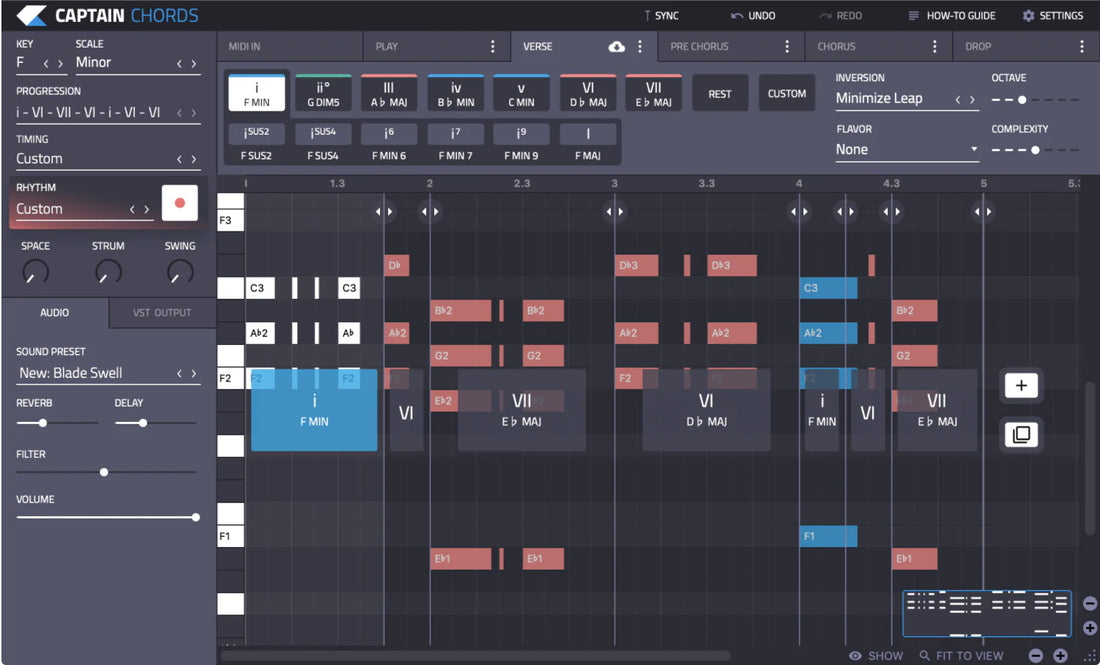Viewport: 1100px width, 665px height.
Task: Click the Redo icon
Action: pos(826,15)
